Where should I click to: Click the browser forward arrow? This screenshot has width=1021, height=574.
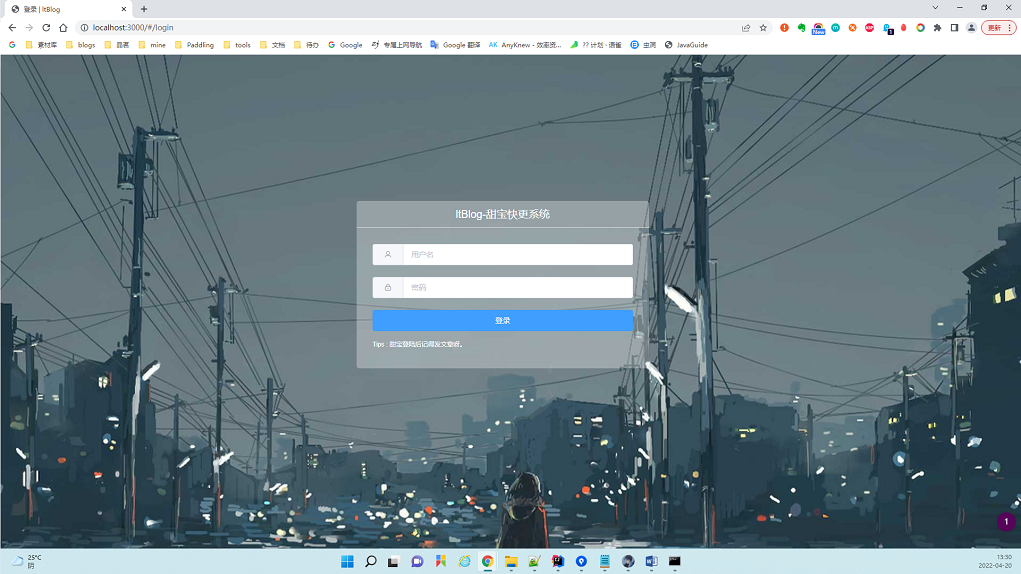(x=29, y=27)
